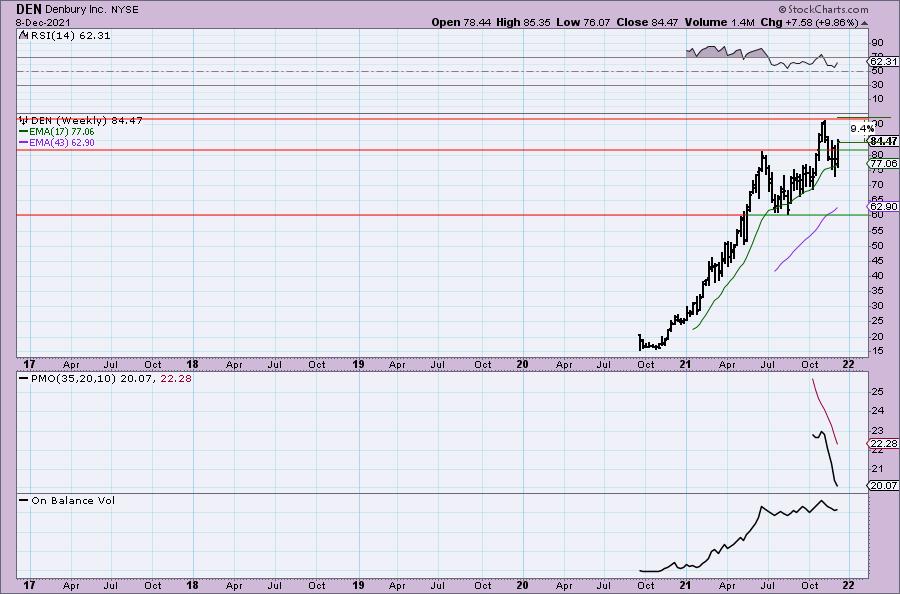Screen dimensions: 900x594
Task: Click the 62.31 RSI value tag on right axis
Action: tap(883, 61)
